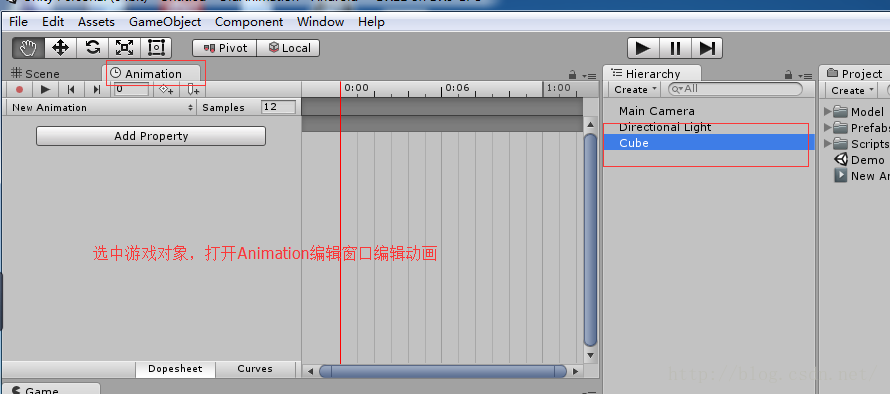Select the Prefabs folder icon
The width and height of the screenshot is (890, 394).
[841, 127]
